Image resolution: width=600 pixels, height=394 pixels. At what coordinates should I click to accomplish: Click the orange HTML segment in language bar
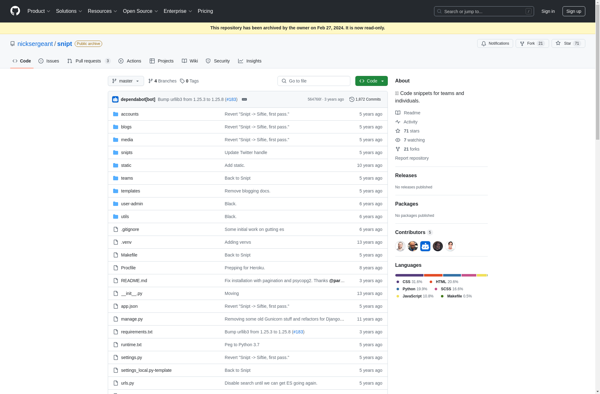(x=433, y=275)
